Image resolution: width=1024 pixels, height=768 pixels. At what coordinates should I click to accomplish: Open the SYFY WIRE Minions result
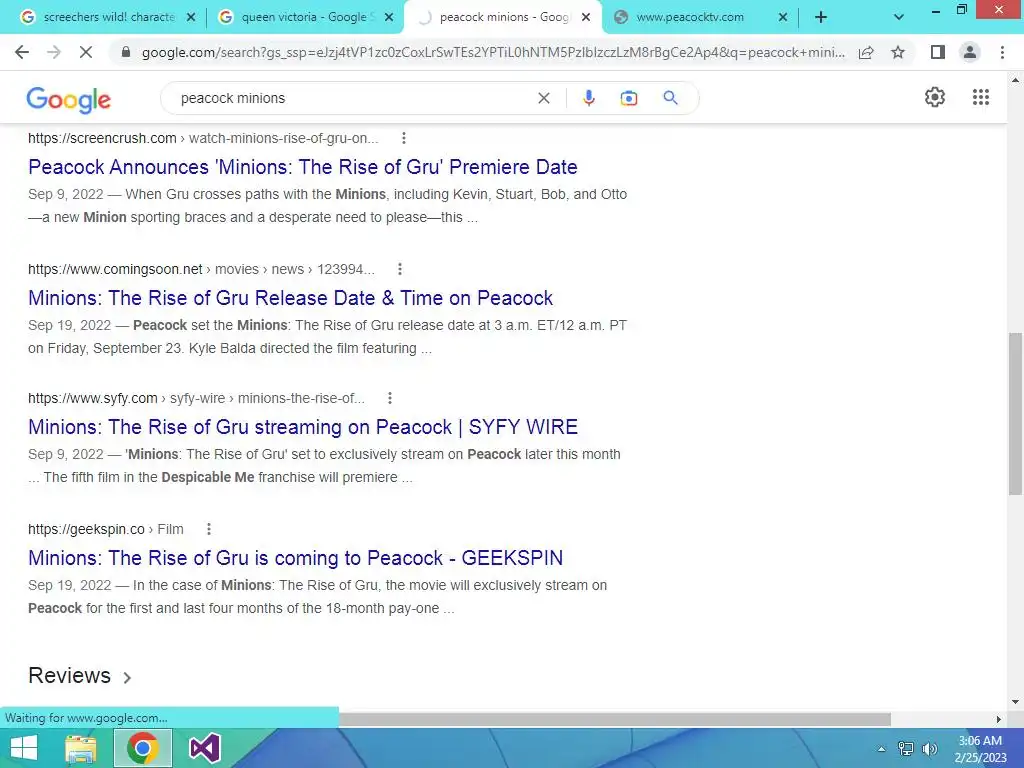coord(302,427)
